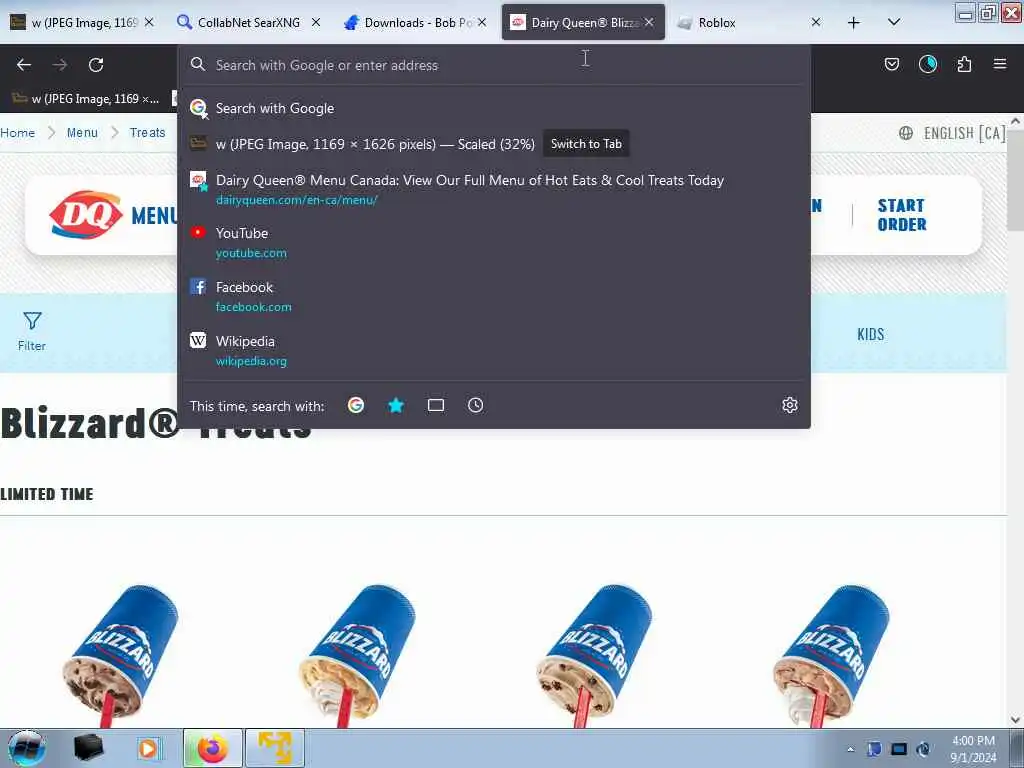The height and width of the screenshot is (768, 1024).
Task: Click the monitor icon in the system tray
Action: point(899,749)
